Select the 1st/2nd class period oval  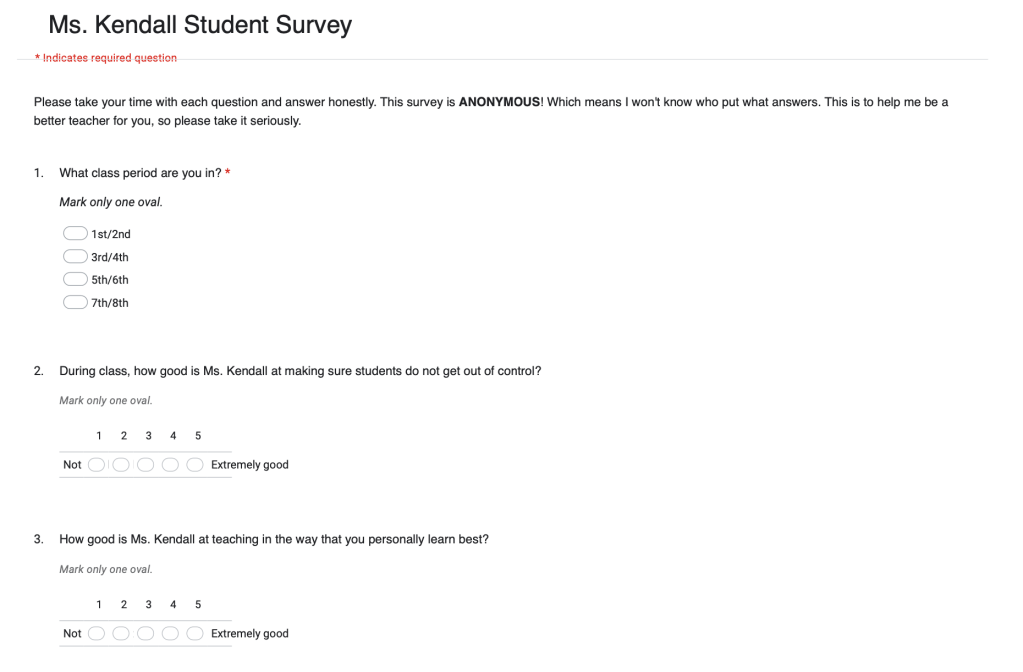coord(75,234)
